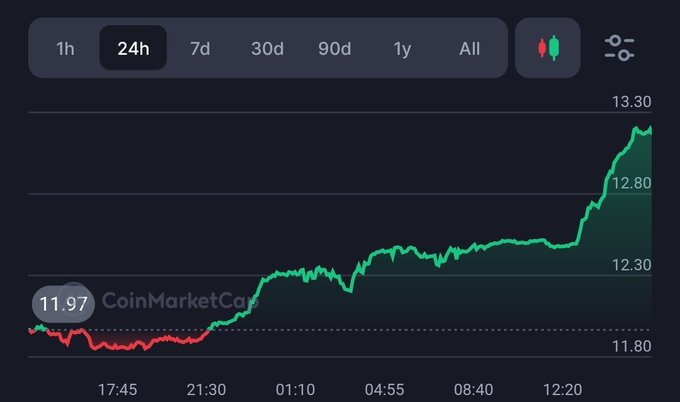This screenshot has height=402, width=680.
Task: Select the 24h time range tab
Action: 133,48
